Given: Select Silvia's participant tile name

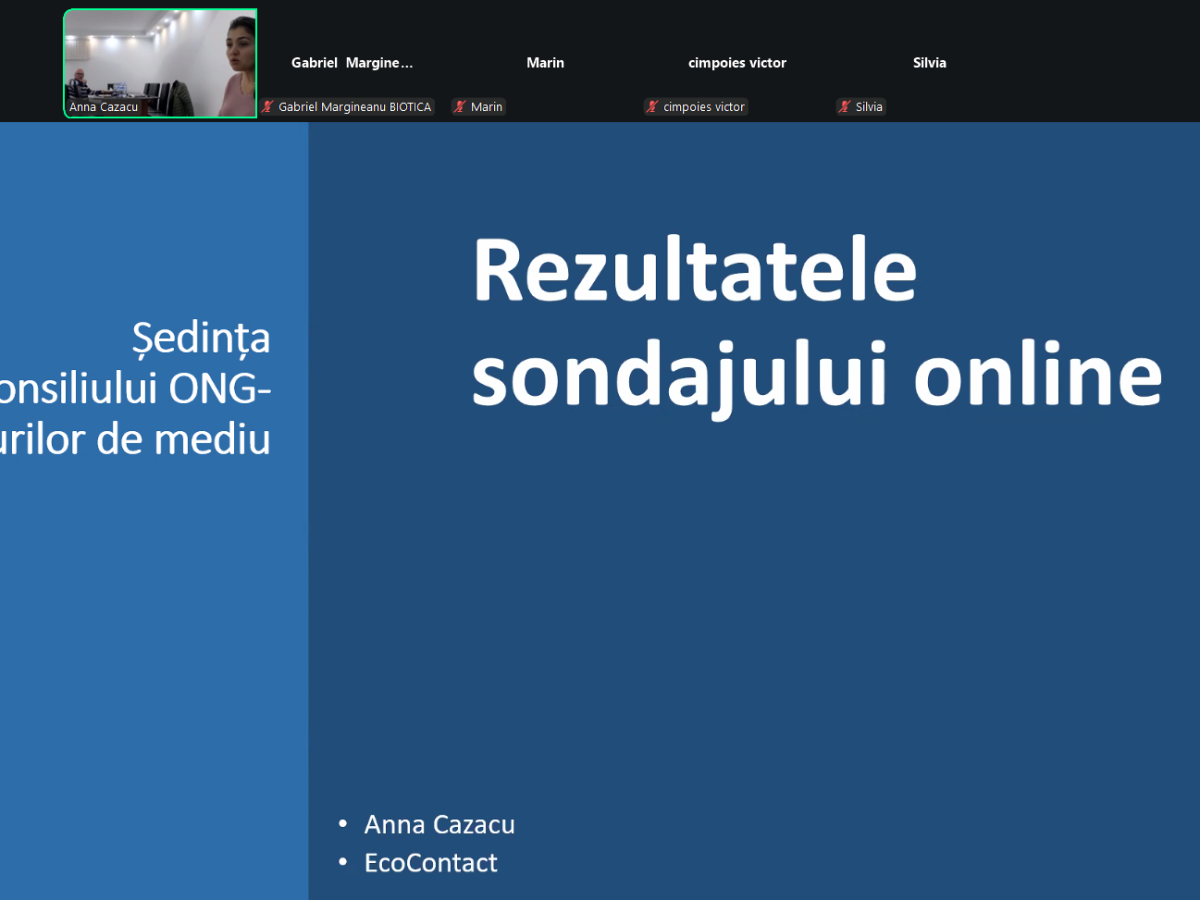Looking at the screenshot, I should [x=929, y=63].
